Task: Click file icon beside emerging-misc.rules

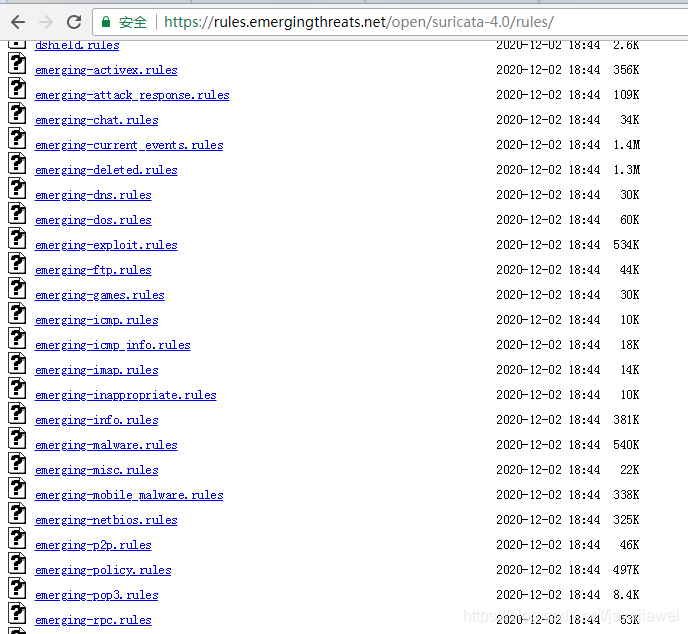Action: [17, 463]
